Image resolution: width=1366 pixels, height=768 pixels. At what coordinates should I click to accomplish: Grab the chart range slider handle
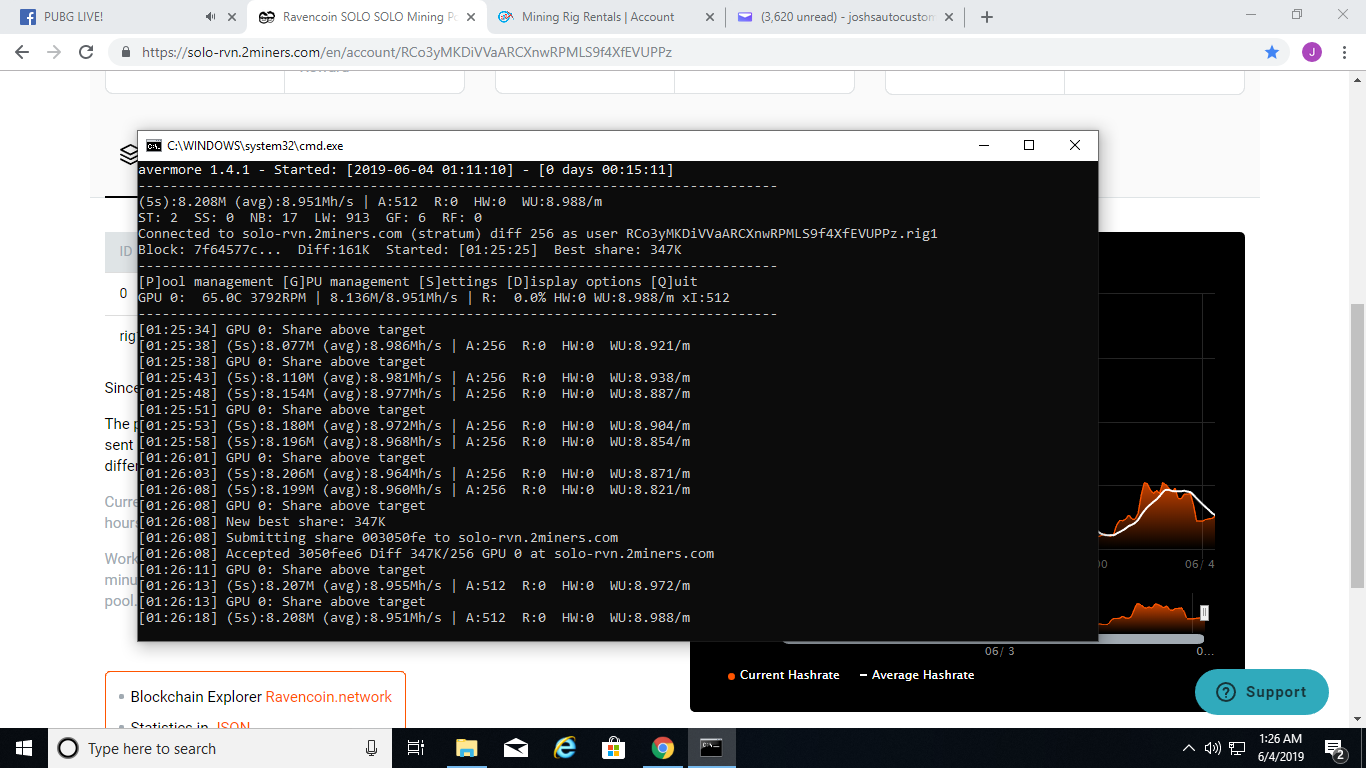(1204, 613)
